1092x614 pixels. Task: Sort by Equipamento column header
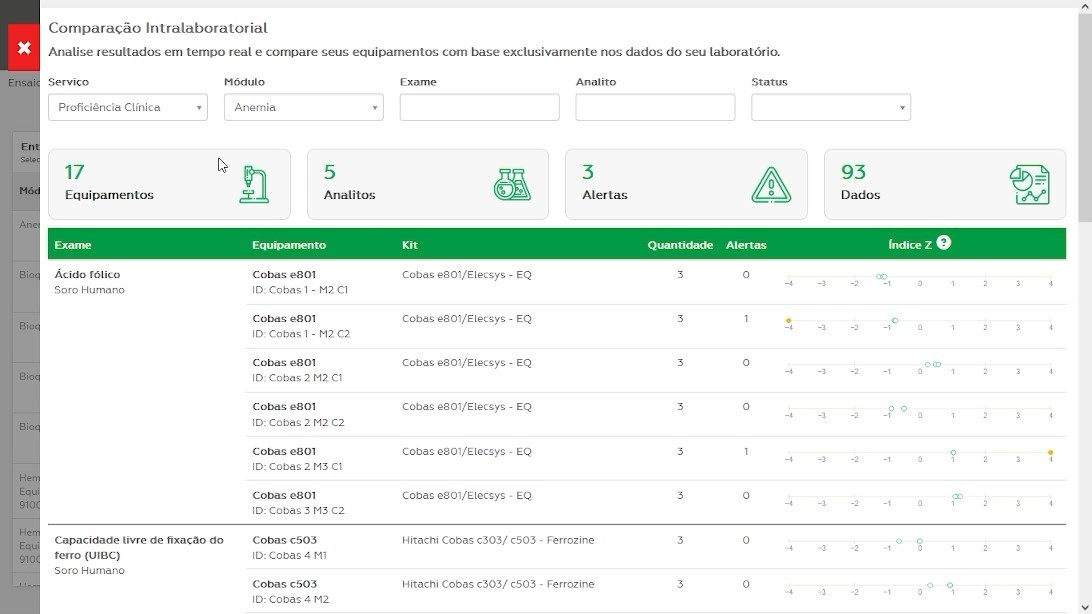[x=289, y=245]
